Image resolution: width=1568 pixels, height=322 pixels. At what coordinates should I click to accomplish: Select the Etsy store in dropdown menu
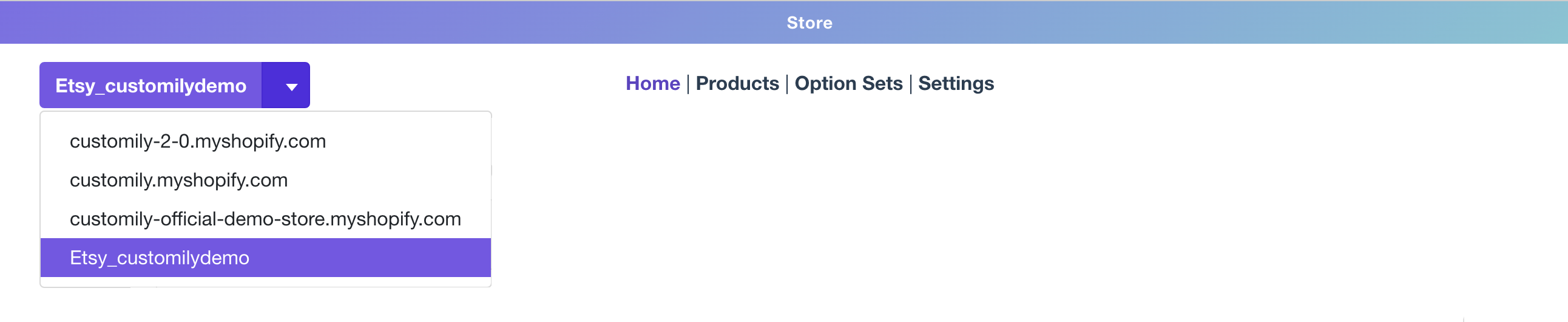coord(160,258)
